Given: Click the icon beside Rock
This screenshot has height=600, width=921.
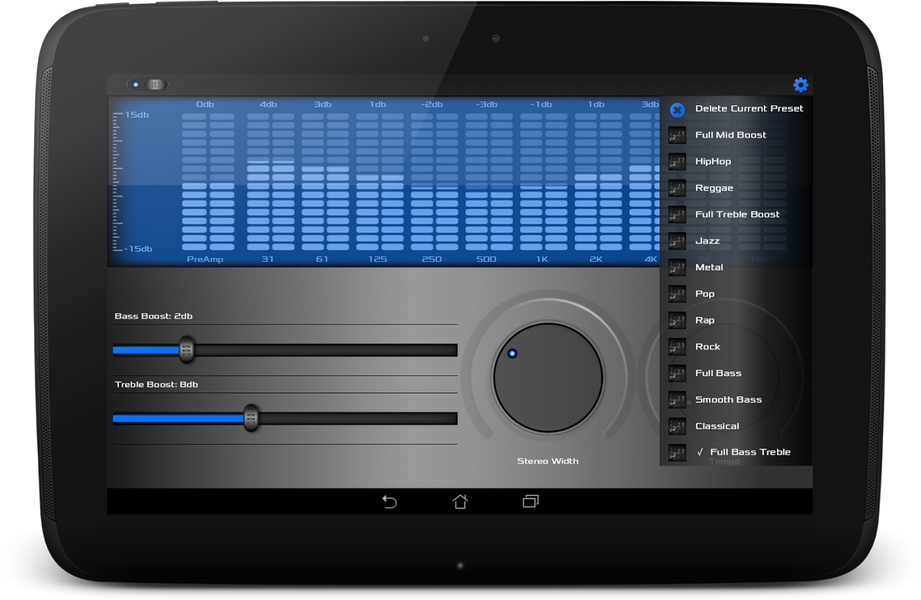Looking at the screenshot, I should 677,347.
